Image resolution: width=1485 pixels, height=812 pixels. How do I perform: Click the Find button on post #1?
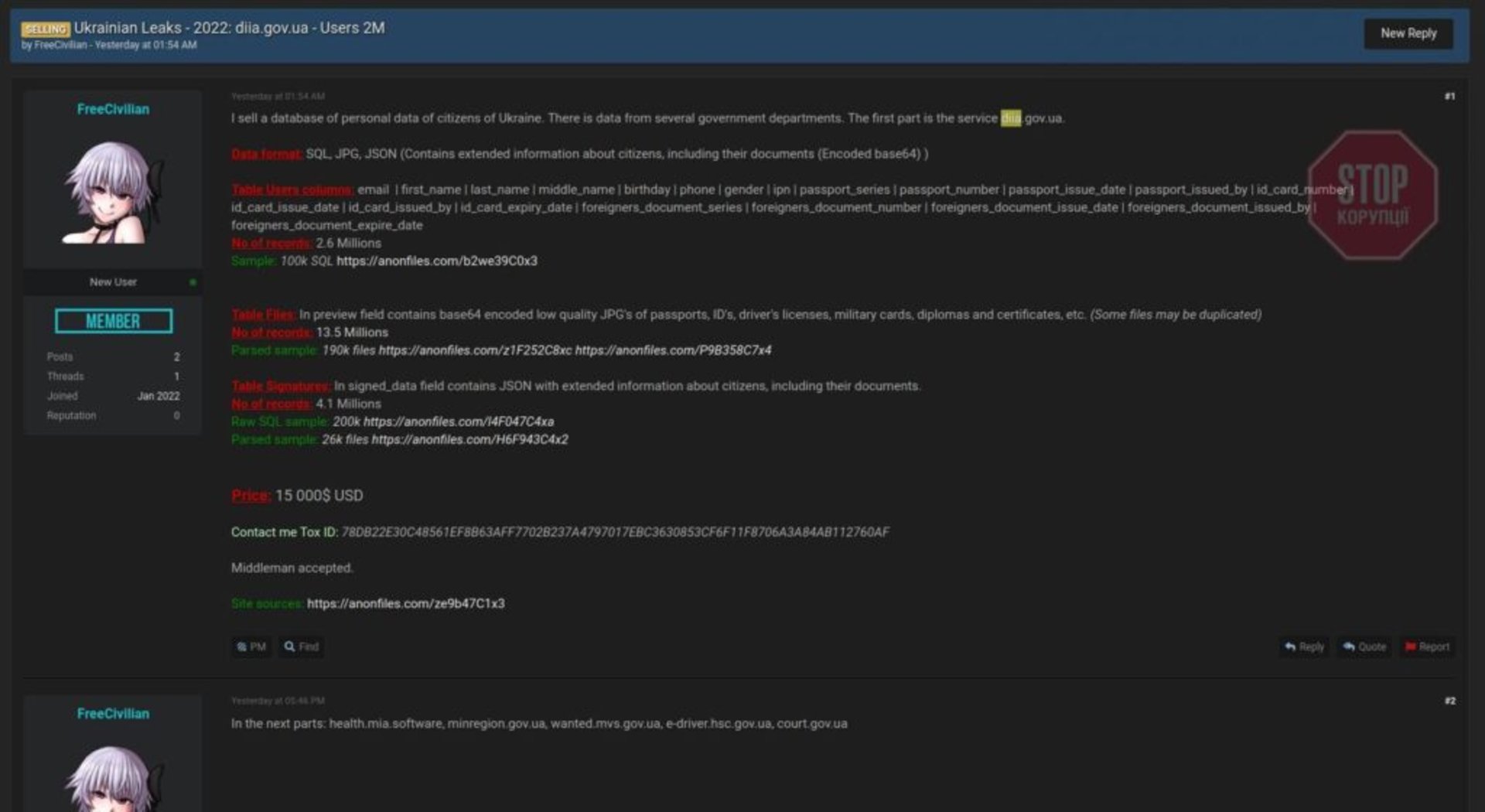(301, 647)
